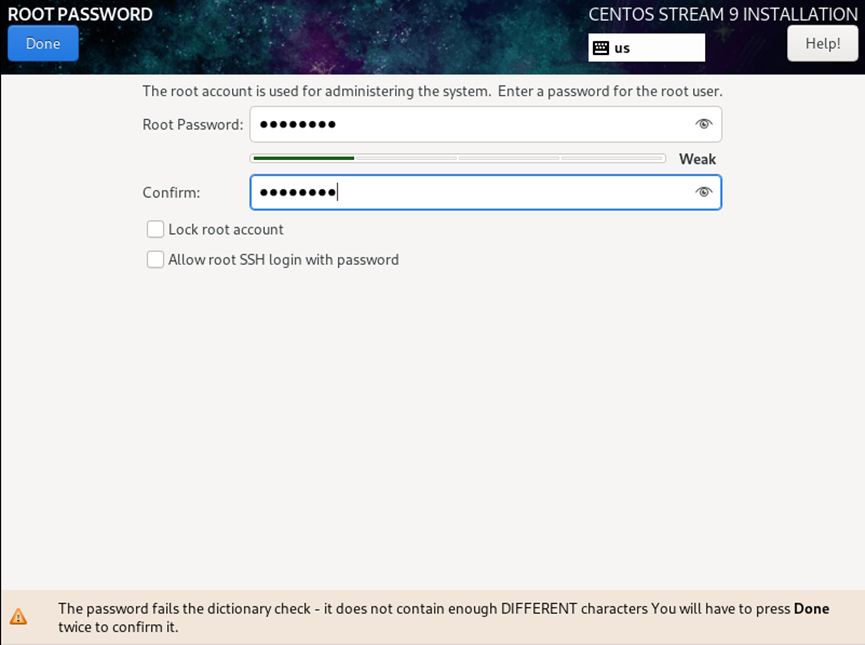Click the password strength bar
This screenshot has width=865, height=645.
458,158
